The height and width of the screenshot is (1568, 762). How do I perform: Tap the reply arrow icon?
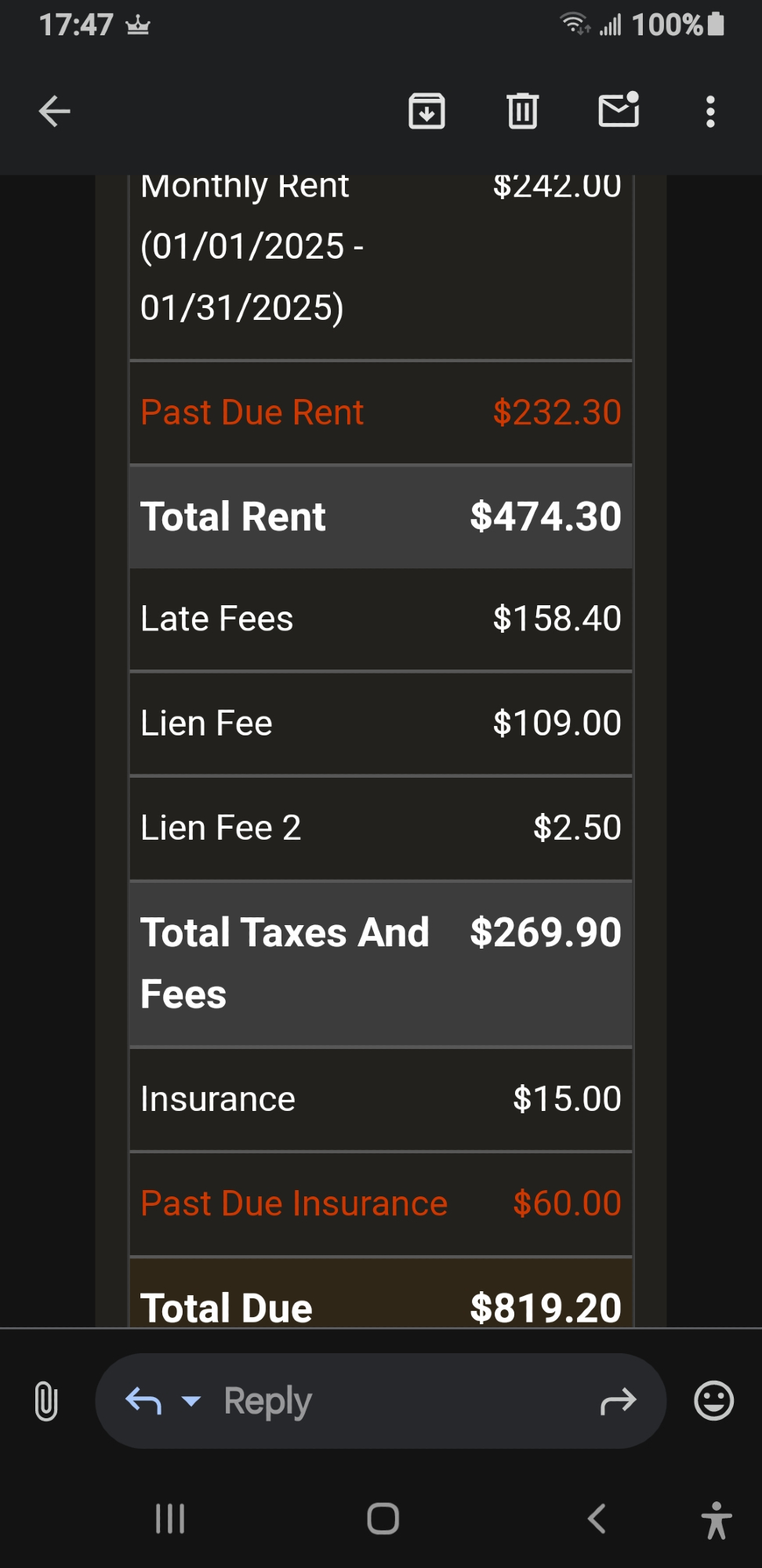[143, 1401]
